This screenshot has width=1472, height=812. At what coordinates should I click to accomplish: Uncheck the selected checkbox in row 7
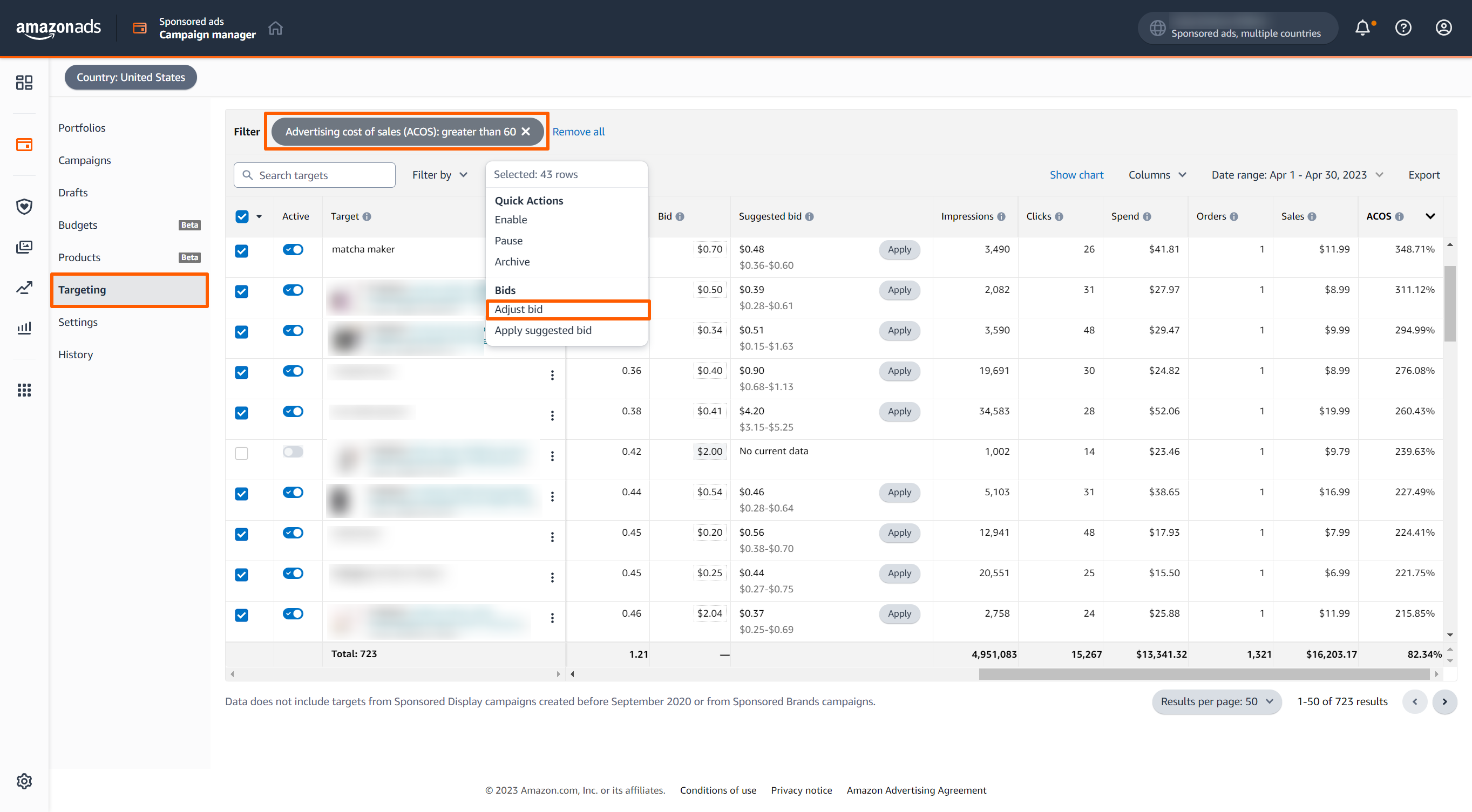[242, 492]
